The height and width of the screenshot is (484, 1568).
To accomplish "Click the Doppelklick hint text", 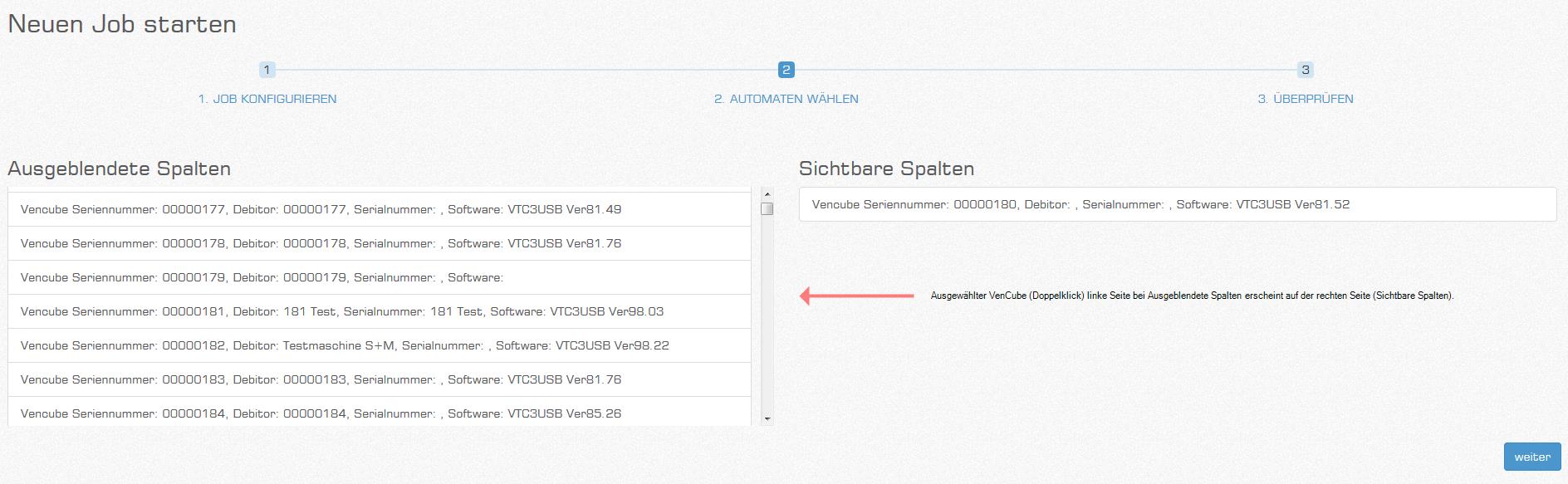I will [1192, 296].
